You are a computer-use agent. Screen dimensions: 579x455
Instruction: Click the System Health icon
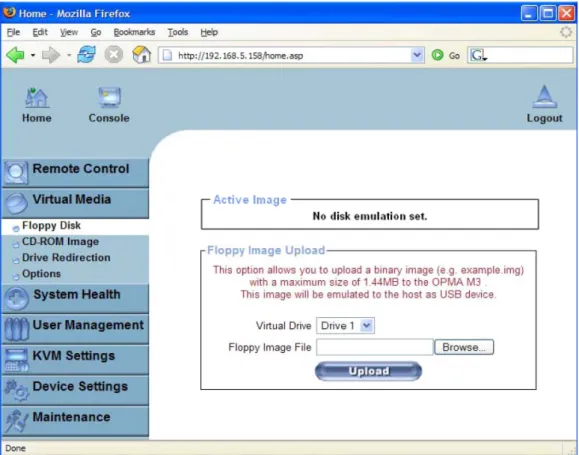pos(16,298)
